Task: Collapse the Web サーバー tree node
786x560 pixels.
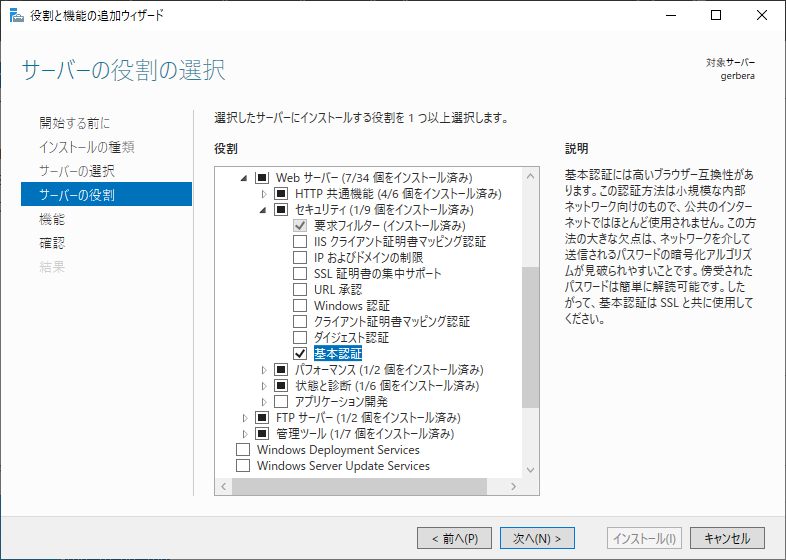Action: 245,178
